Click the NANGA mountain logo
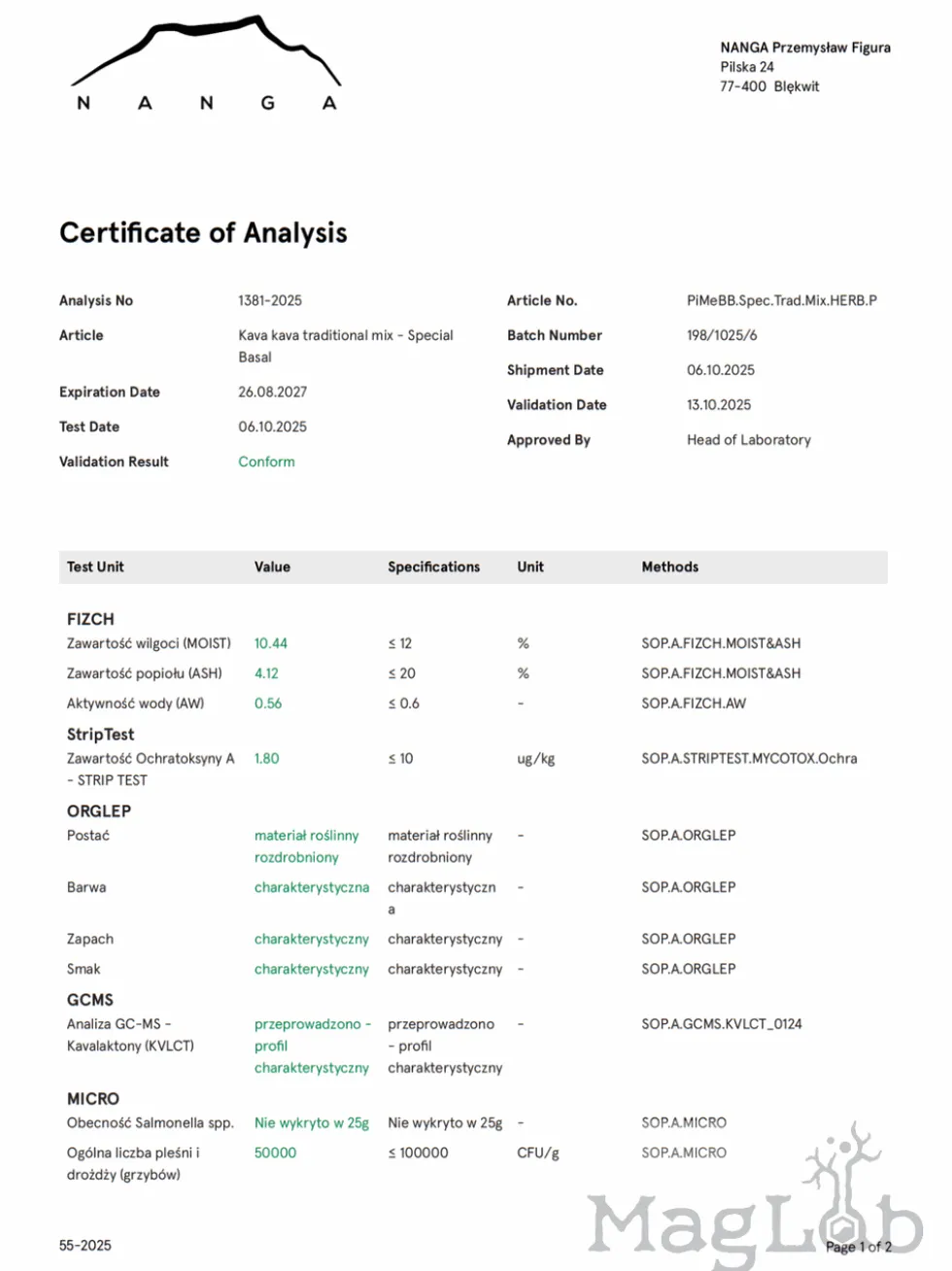The image size is (952, 1271). click(206, 63)
